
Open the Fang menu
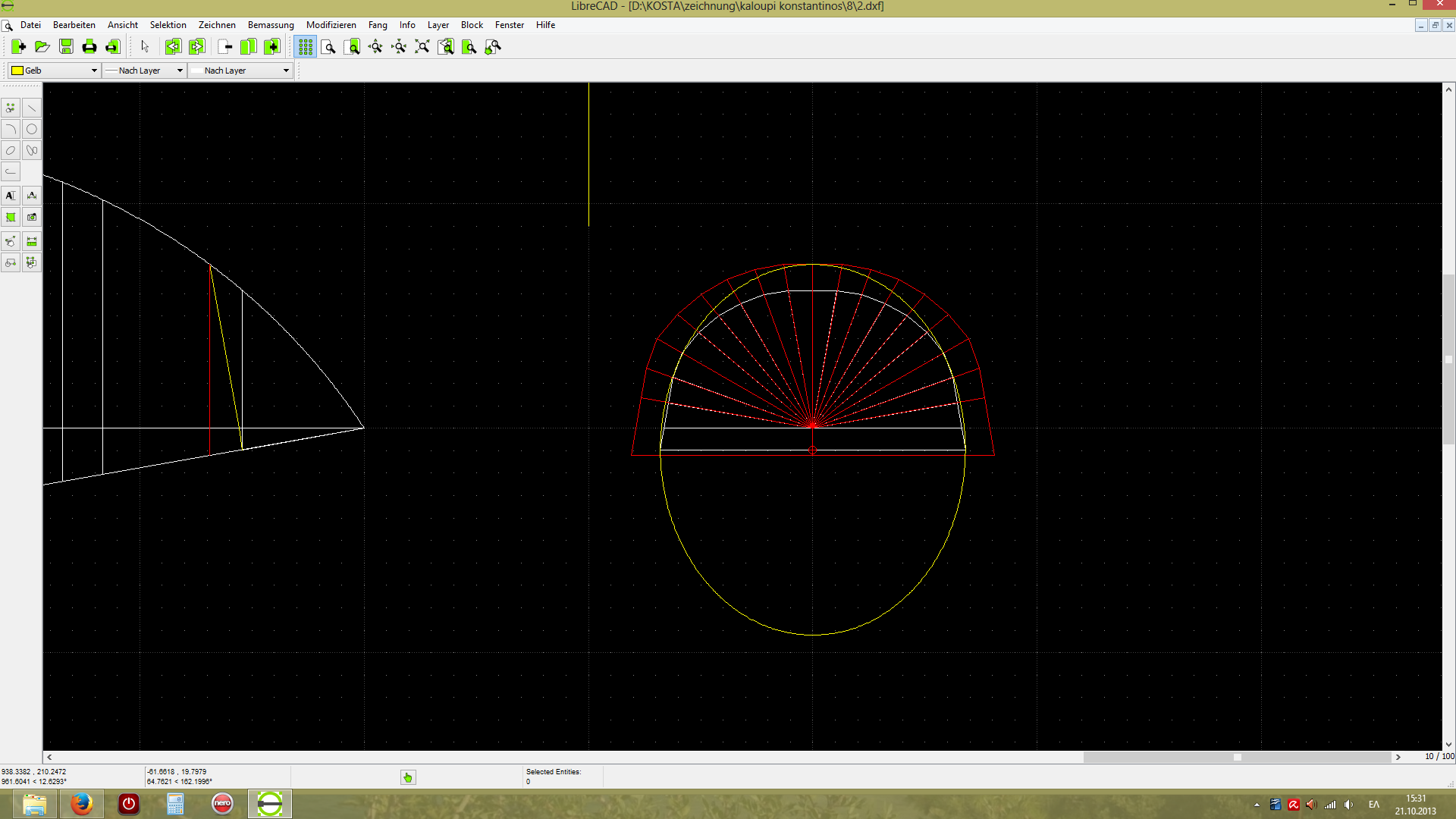[x=378, y=25]
